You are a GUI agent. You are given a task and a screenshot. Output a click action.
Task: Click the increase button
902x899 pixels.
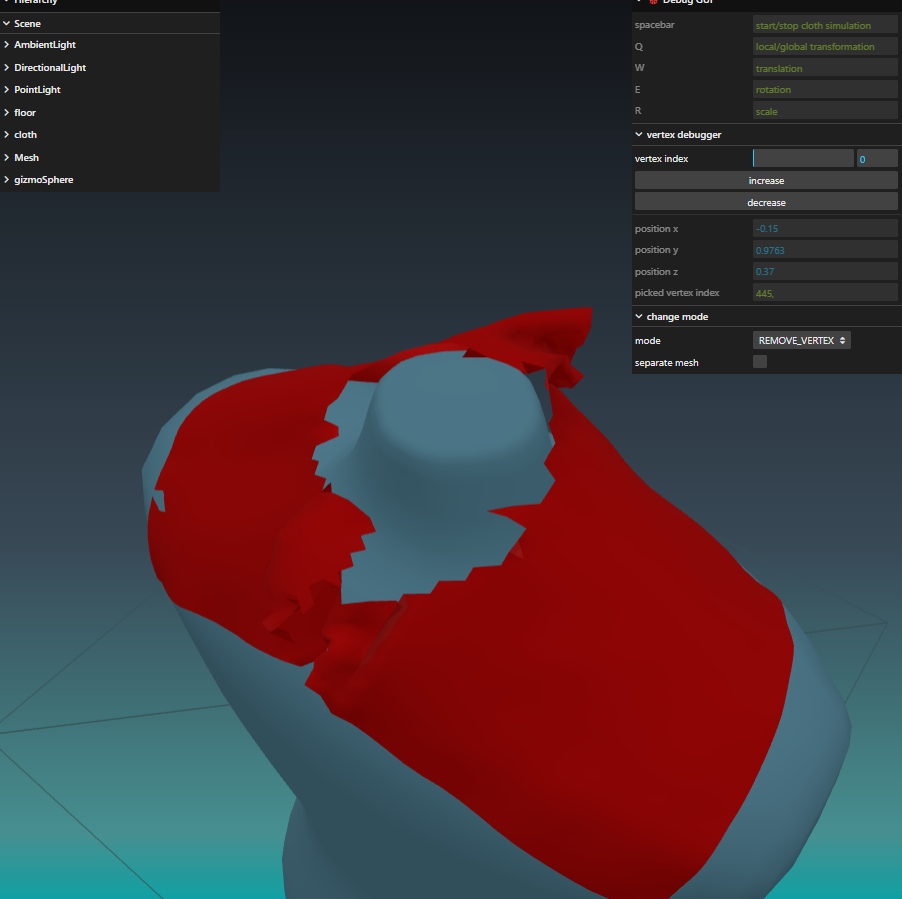pos(766,181)
